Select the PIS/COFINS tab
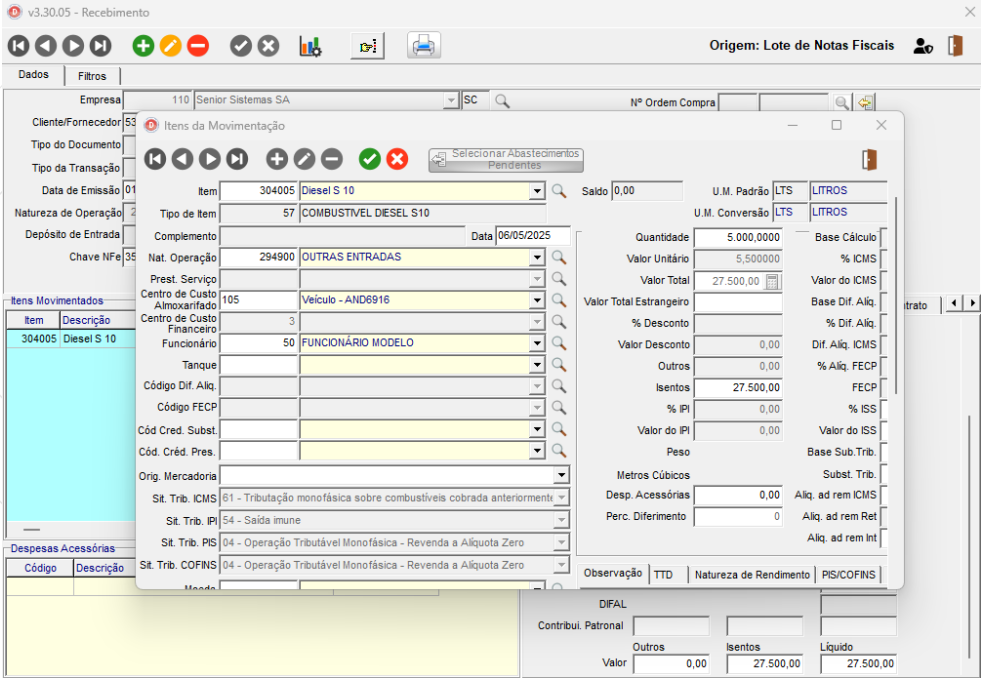 (847, 574)
